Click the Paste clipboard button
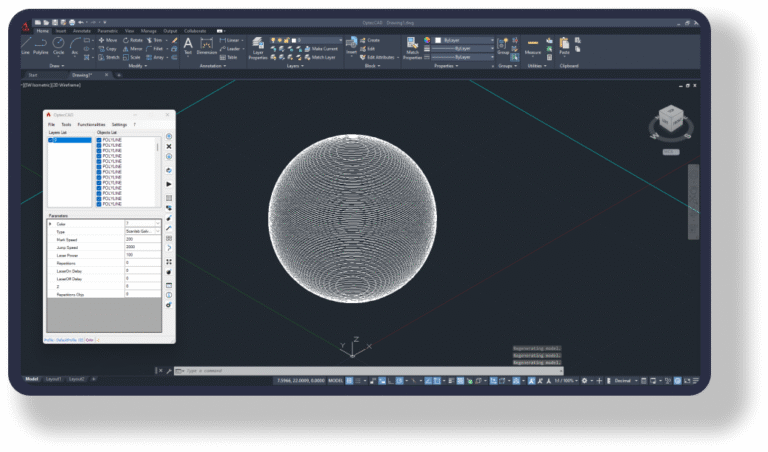 pos(564,46)
